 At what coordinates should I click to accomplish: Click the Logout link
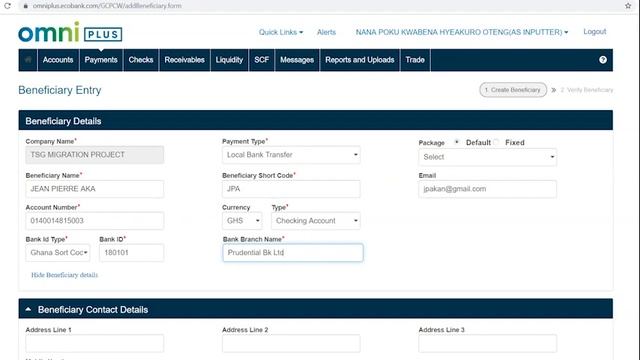click(x=595, y=32)
